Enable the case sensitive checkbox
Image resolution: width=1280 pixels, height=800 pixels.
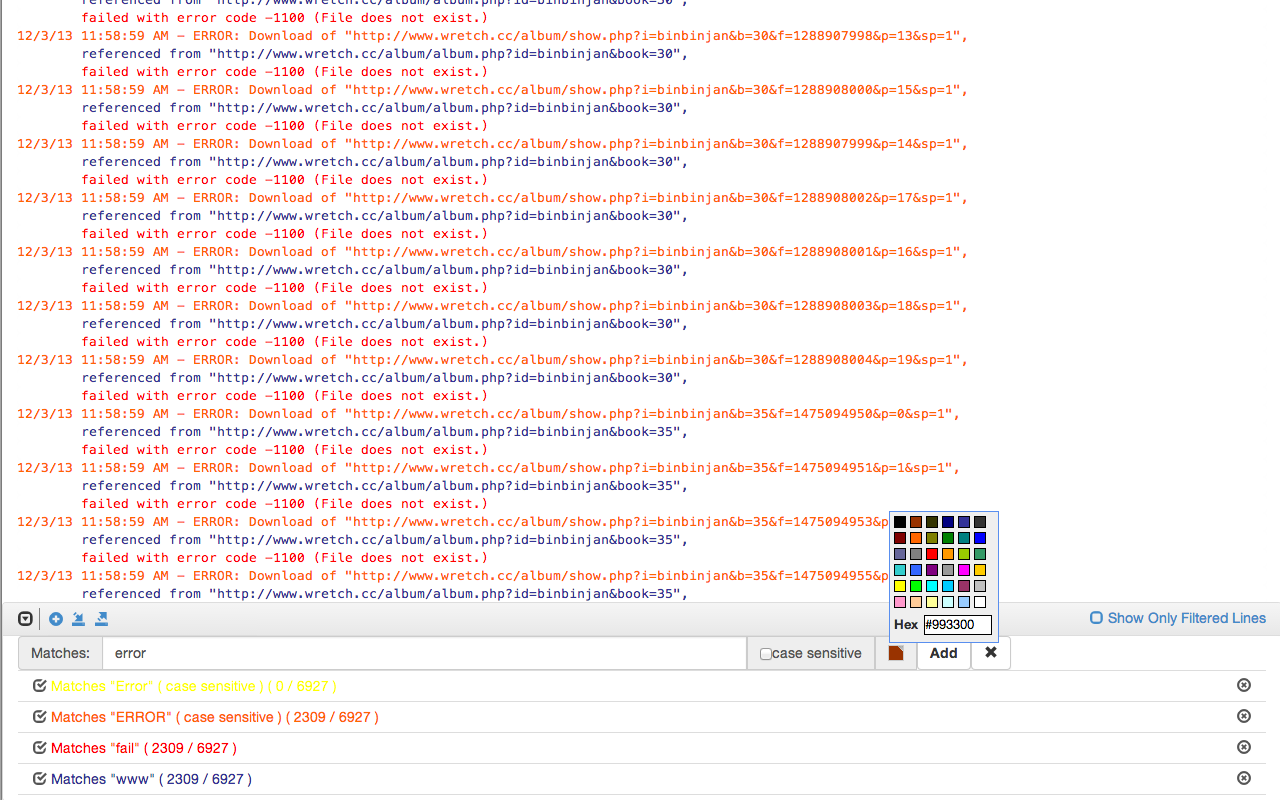[x=766, y=654]
